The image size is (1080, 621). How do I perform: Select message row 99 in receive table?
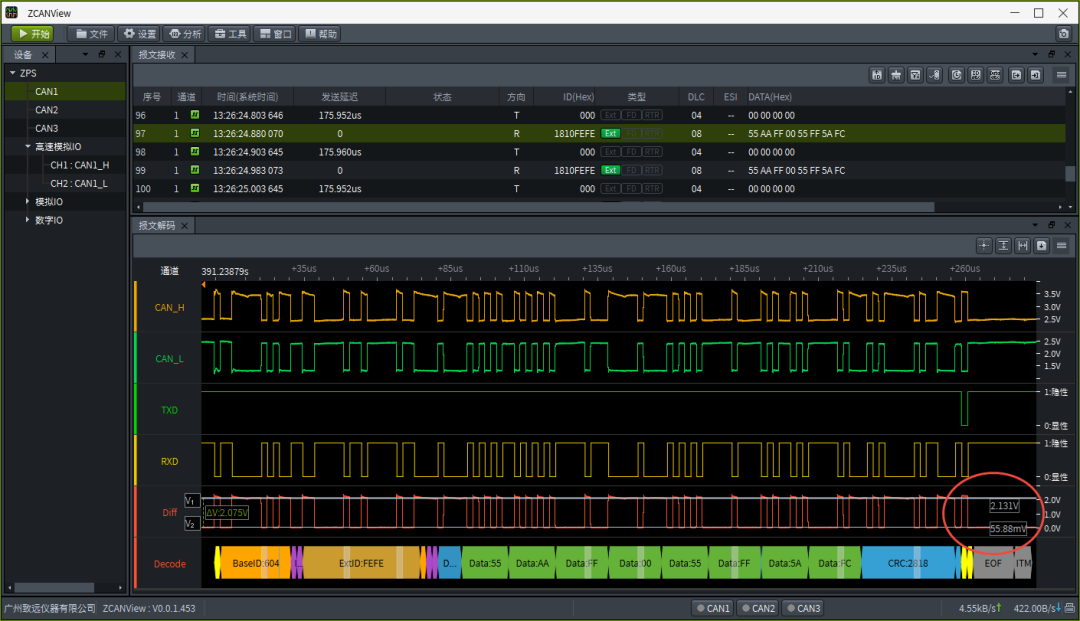click(x=500, y=171)
